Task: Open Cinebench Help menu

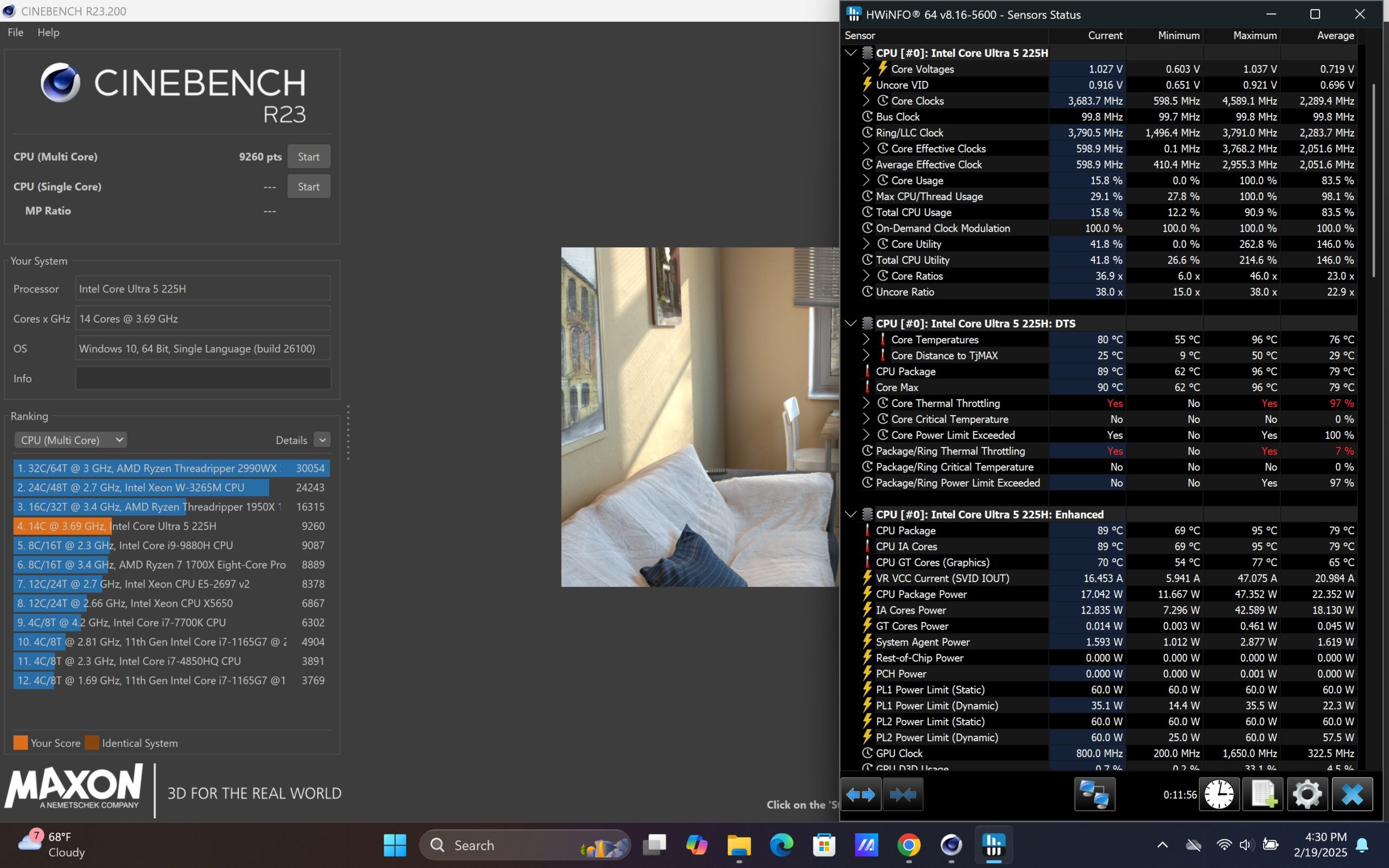Action: tap(48, 33)
